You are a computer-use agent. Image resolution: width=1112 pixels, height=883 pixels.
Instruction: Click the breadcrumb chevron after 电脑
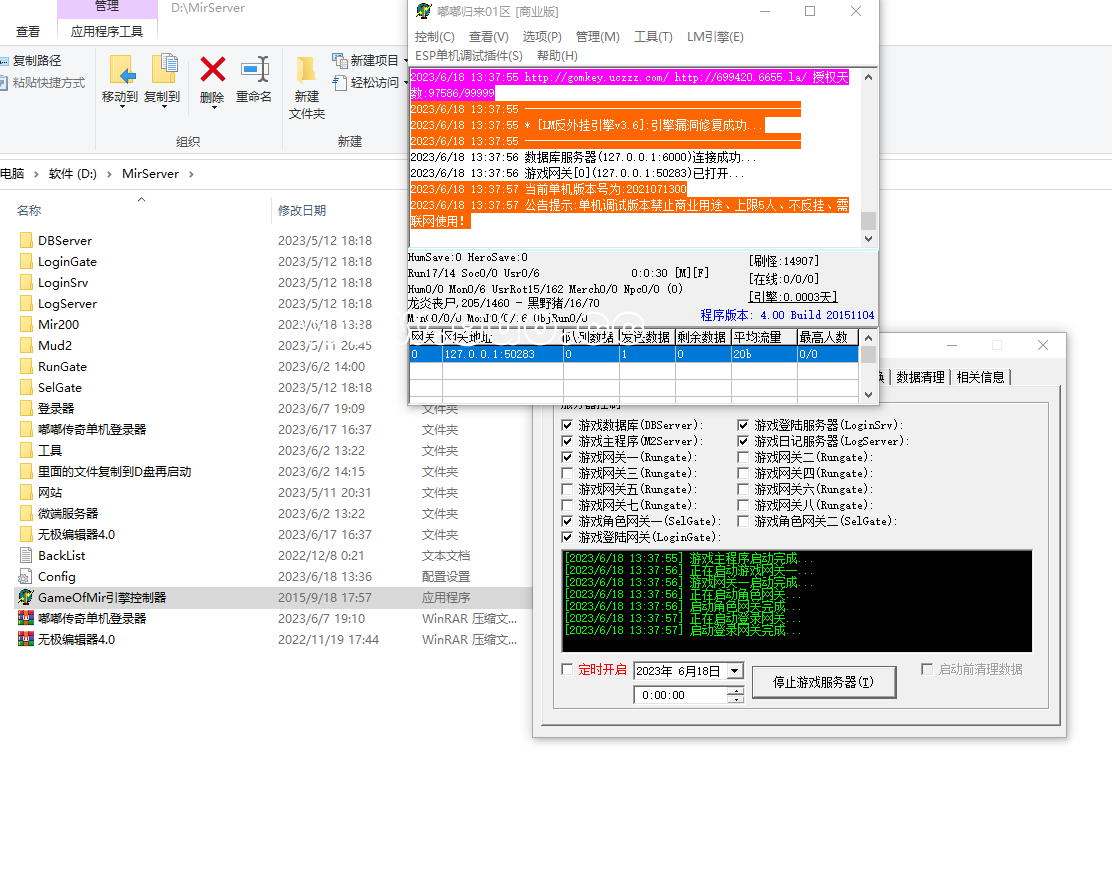coord(36,174)
